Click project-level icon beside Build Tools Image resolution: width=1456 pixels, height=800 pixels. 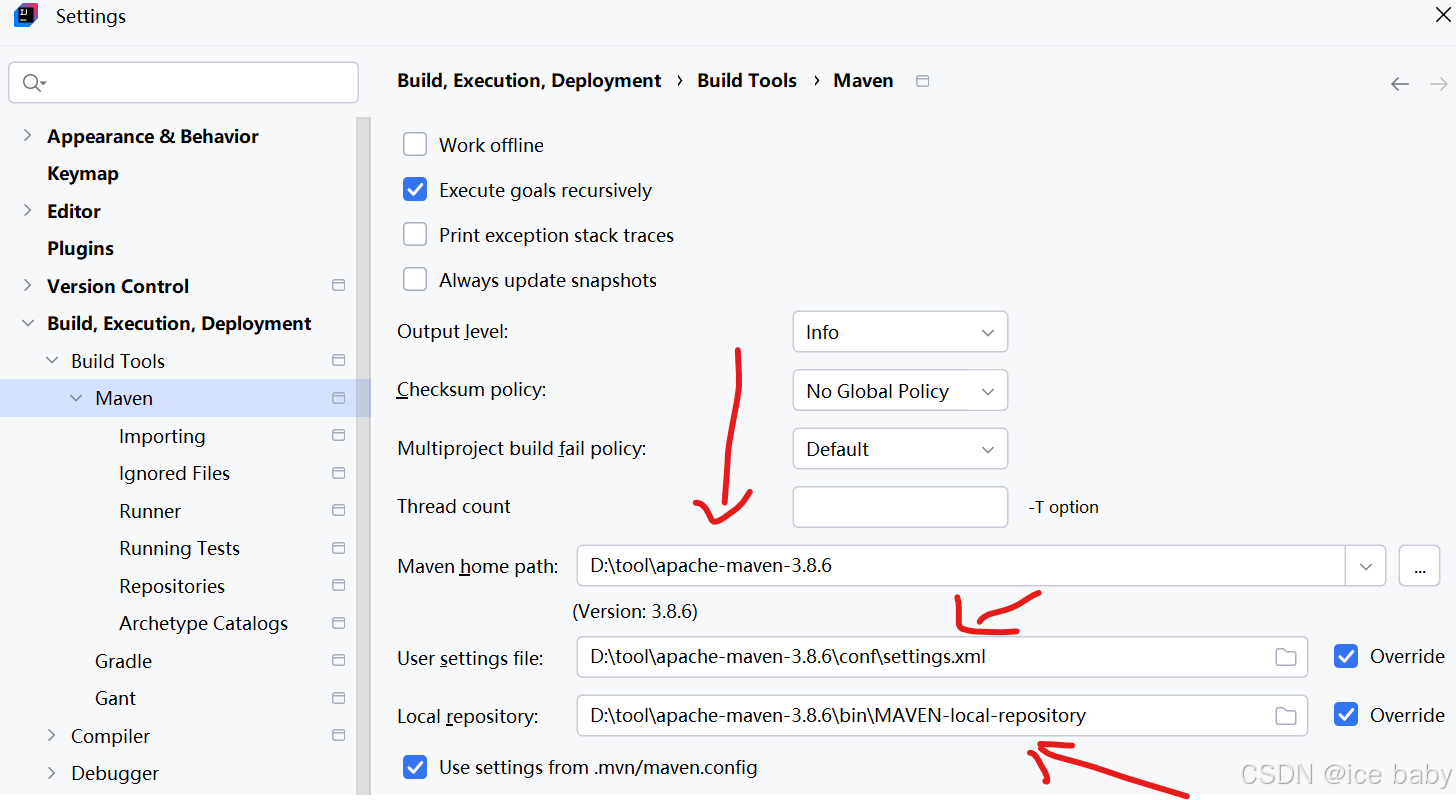pyautogui.click(x=338, y=361)
